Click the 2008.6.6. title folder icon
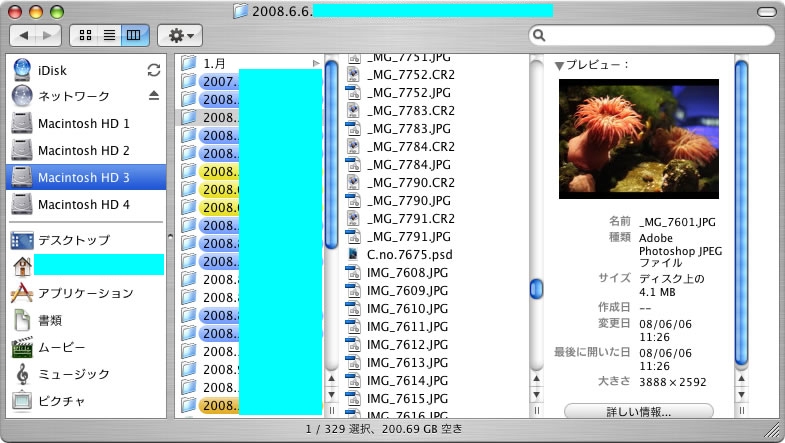 point(241,11)
